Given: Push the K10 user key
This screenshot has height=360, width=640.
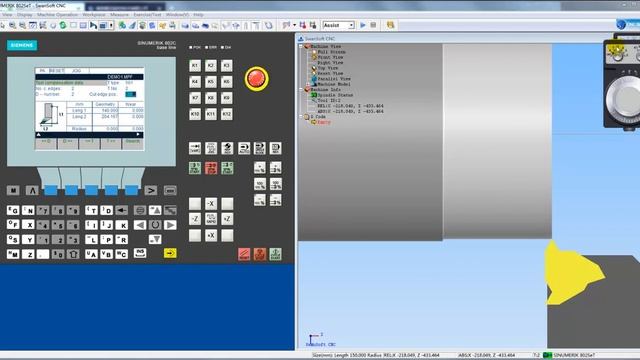Looking at the screenshot, I should [195, 114].
